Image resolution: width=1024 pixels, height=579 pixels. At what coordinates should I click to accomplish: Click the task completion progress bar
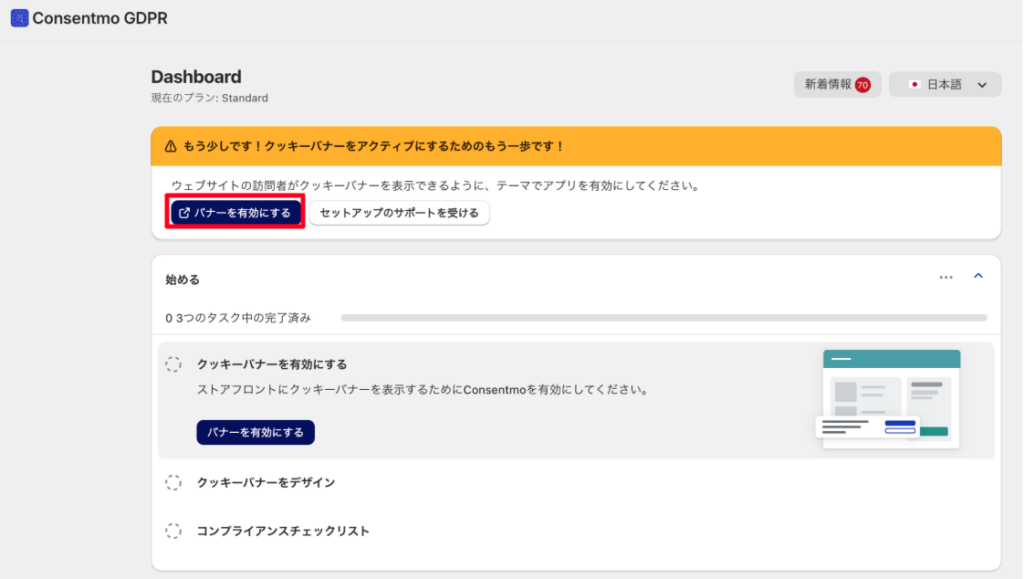(x=664, y=318)
